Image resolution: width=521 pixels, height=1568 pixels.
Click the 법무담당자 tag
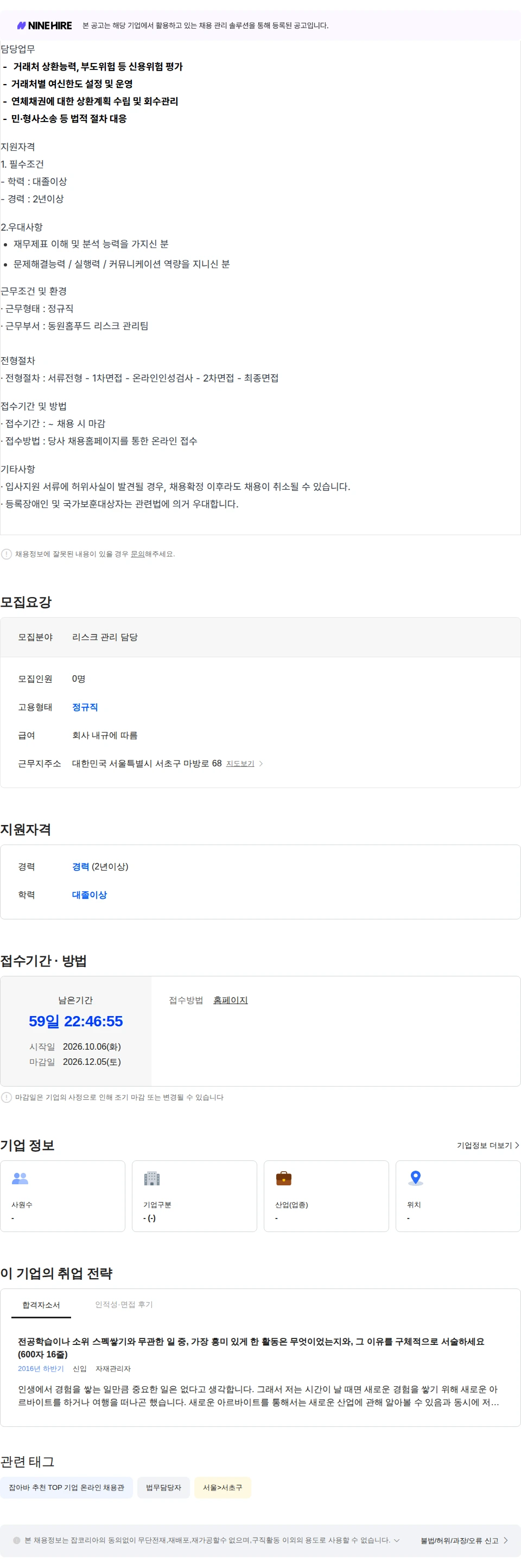pyautogui.click(x=163, y=1487)
